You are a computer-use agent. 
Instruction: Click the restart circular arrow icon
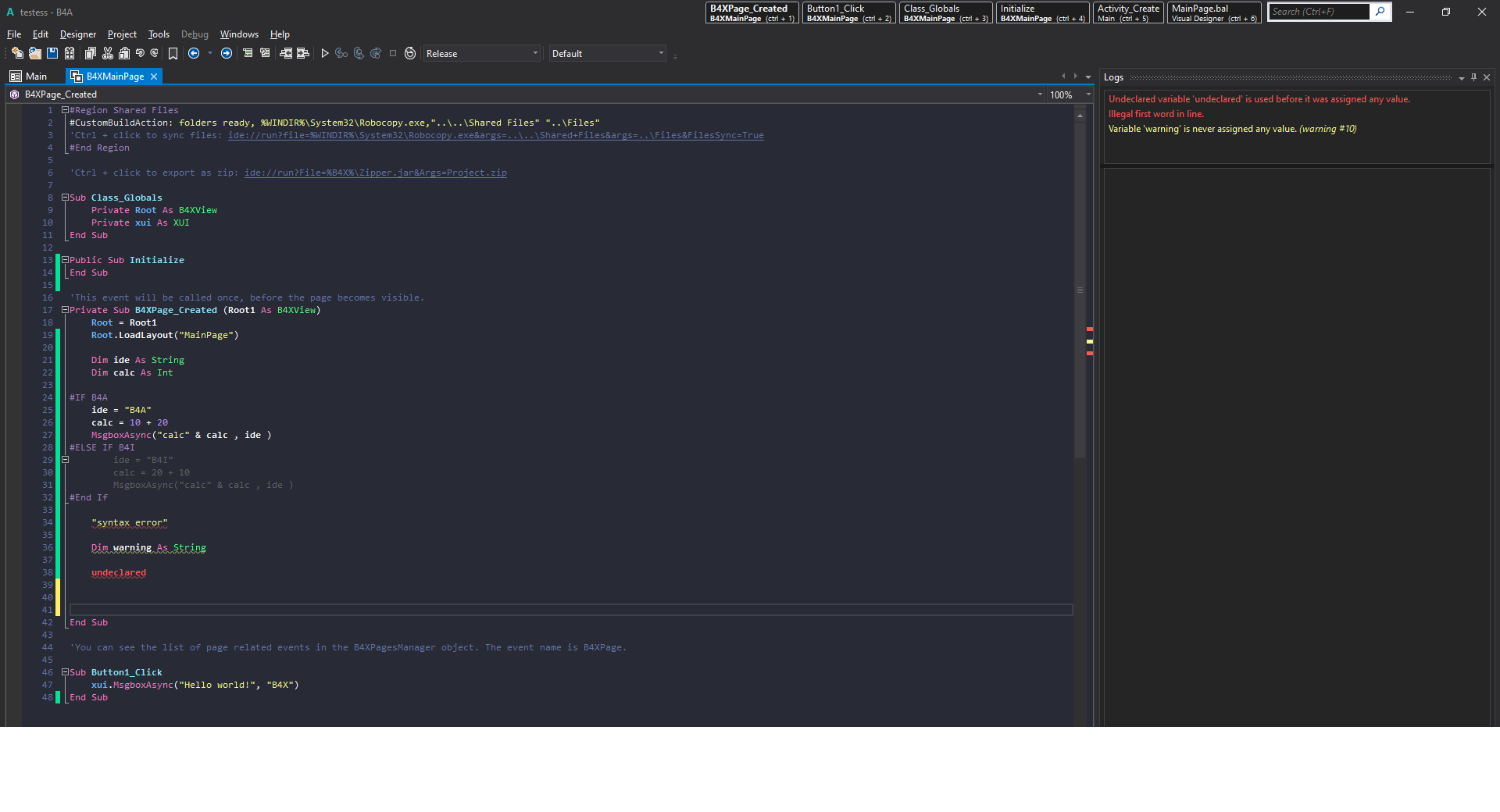tap(410, 53)
